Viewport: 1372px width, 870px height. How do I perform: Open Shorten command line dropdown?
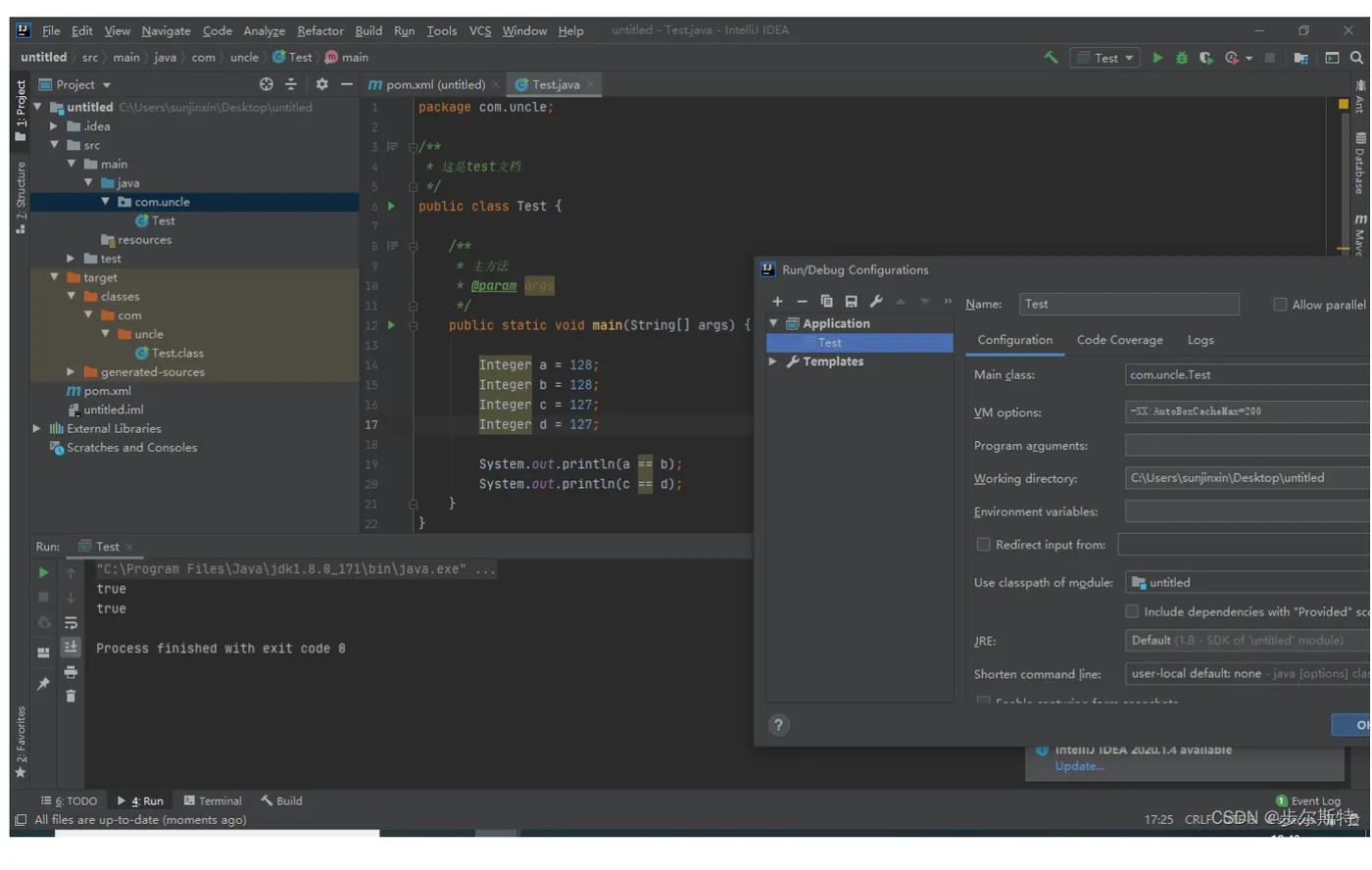[x=1248, y=674]
